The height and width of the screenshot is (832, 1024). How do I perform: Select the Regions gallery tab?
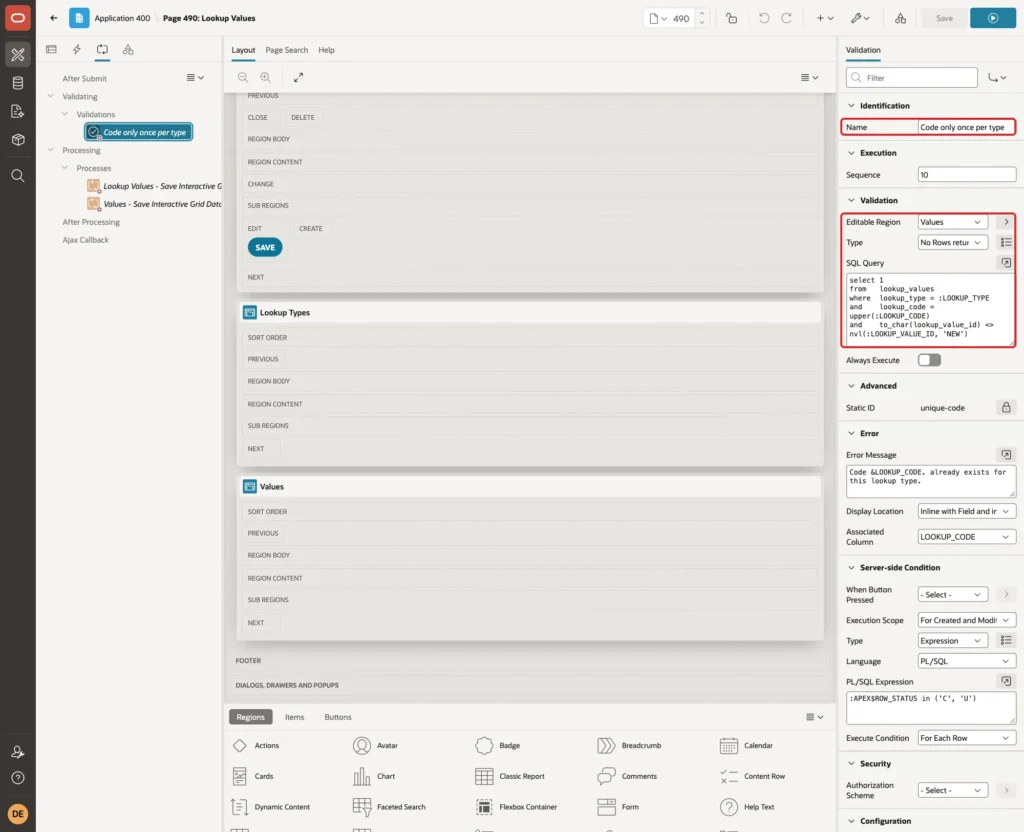tap(251, 717)
